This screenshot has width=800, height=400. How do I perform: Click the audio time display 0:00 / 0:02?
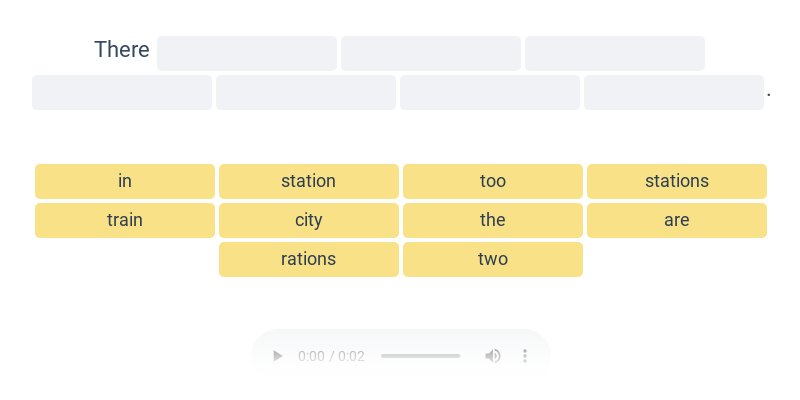(331, 356)
